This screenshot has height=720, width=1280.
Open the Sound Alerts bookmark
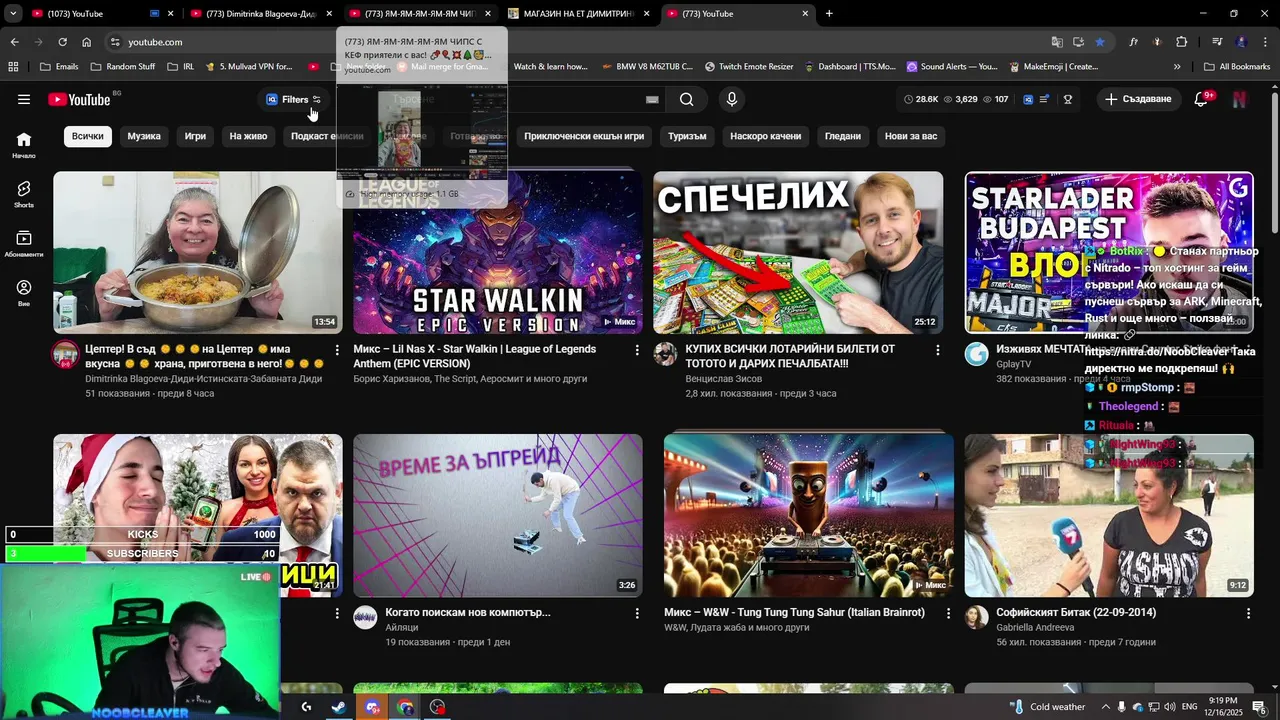pyautogui.click(x=952, y=67)
